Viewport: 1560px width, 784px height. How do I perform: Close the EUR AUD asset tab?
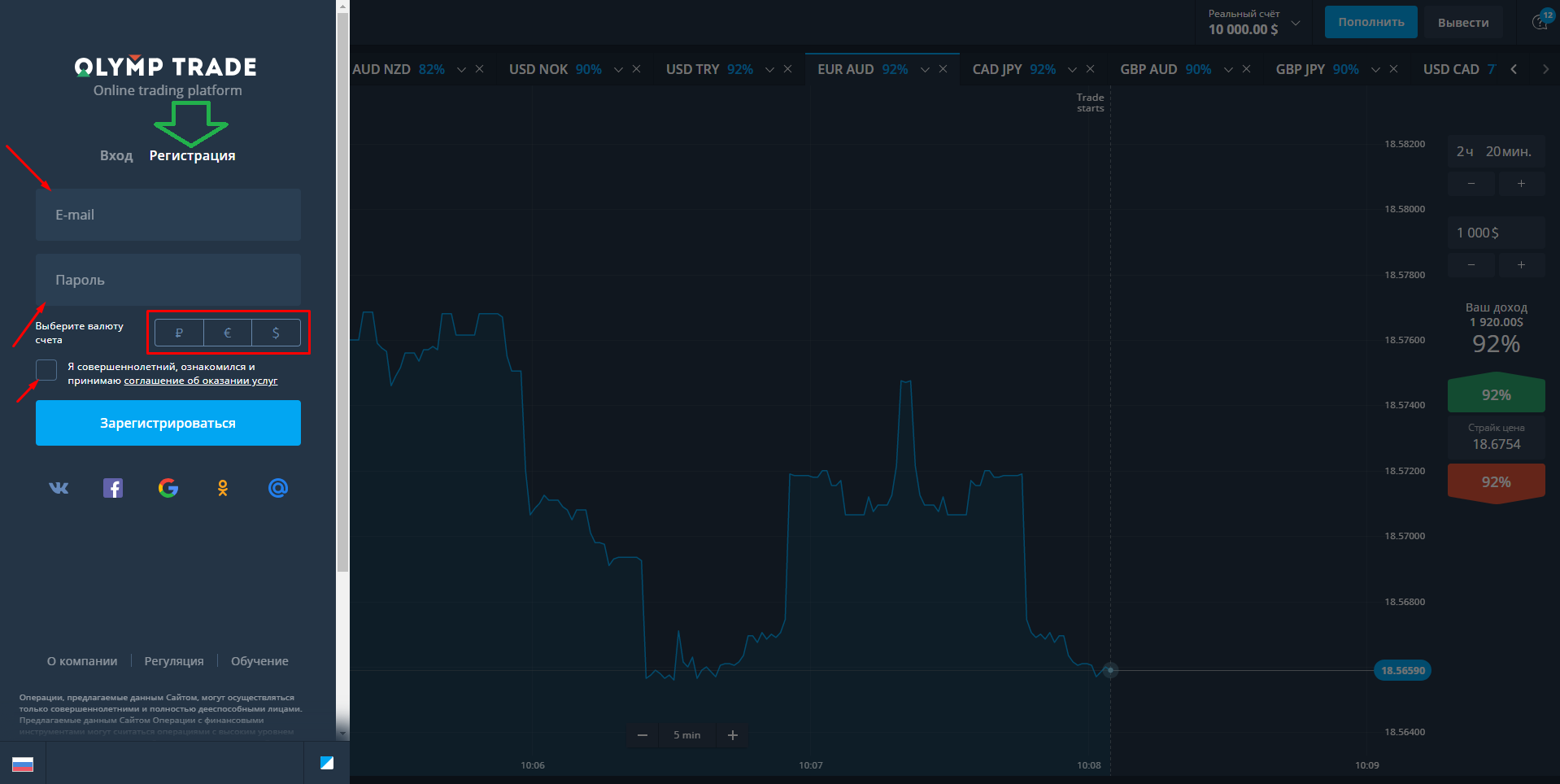point(943,69)
